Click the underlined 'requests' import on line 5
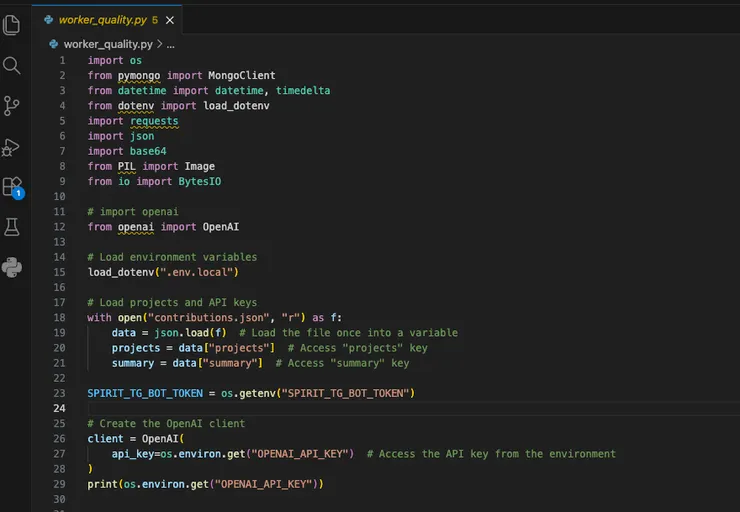This screenshot has height=512, width=740. (153, 121)
